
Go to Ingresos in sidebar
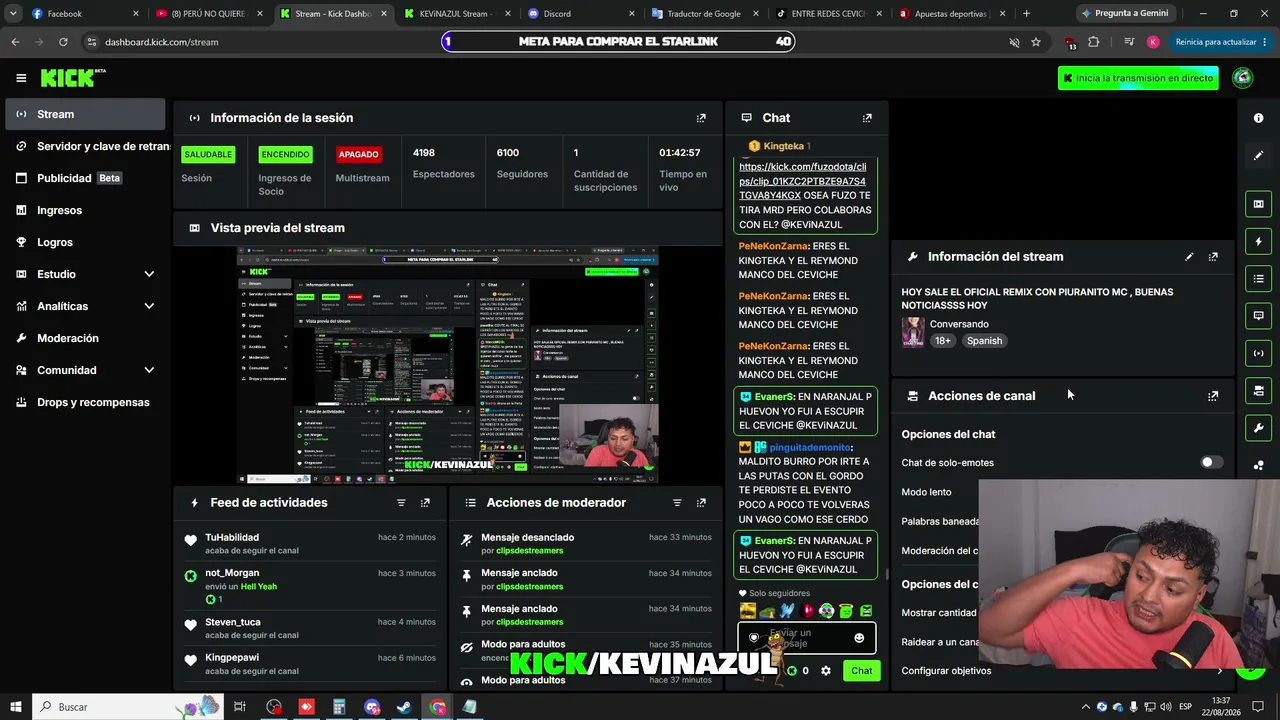click(x=85, y=210)
